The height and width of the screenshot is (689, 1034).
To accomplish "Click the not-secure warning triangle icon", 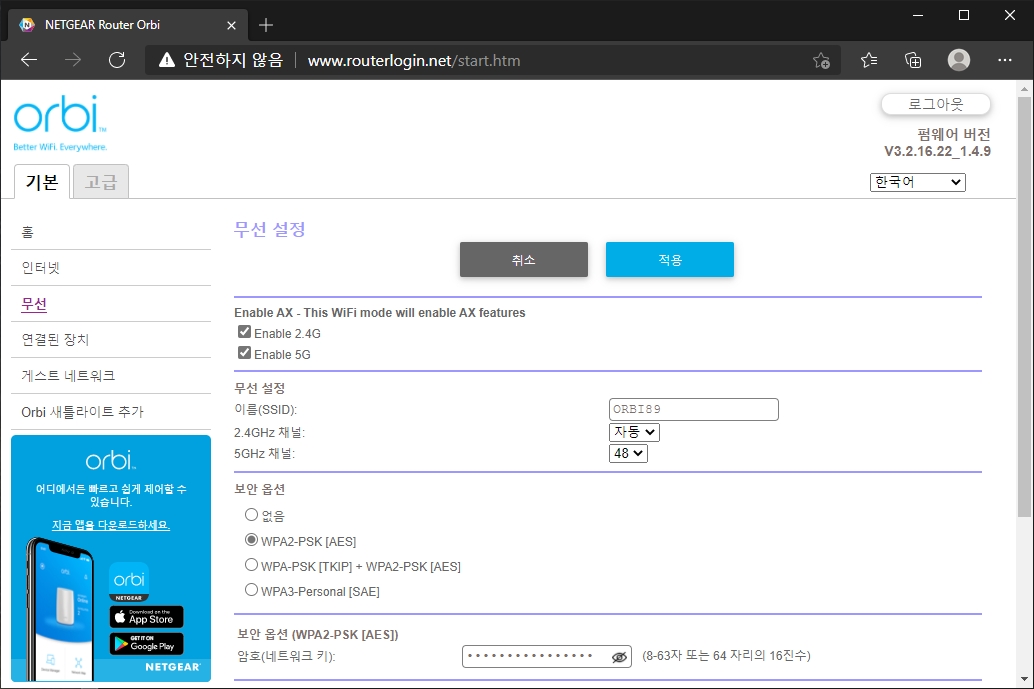I will tap(167, 60).
